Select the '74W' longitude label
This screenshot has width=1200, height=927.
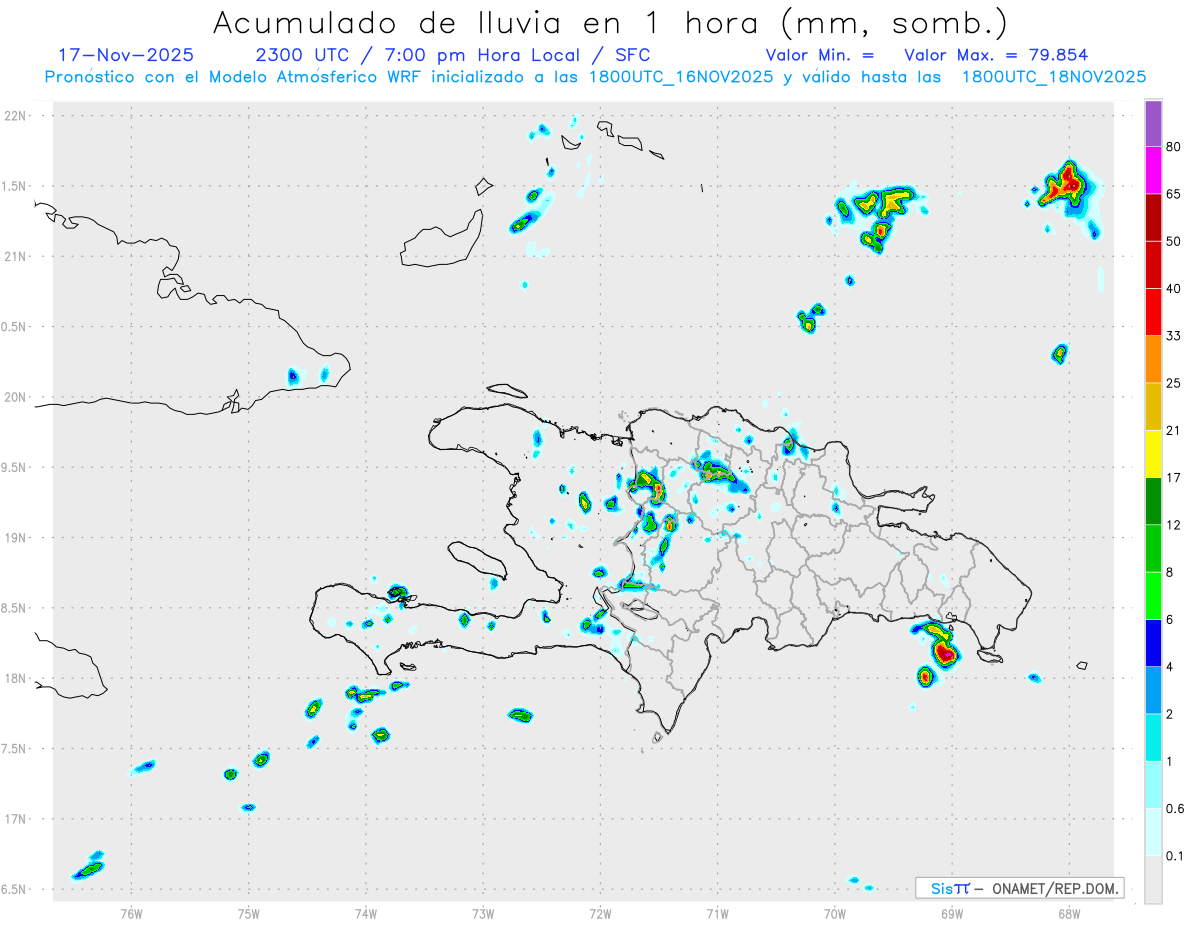366,913
